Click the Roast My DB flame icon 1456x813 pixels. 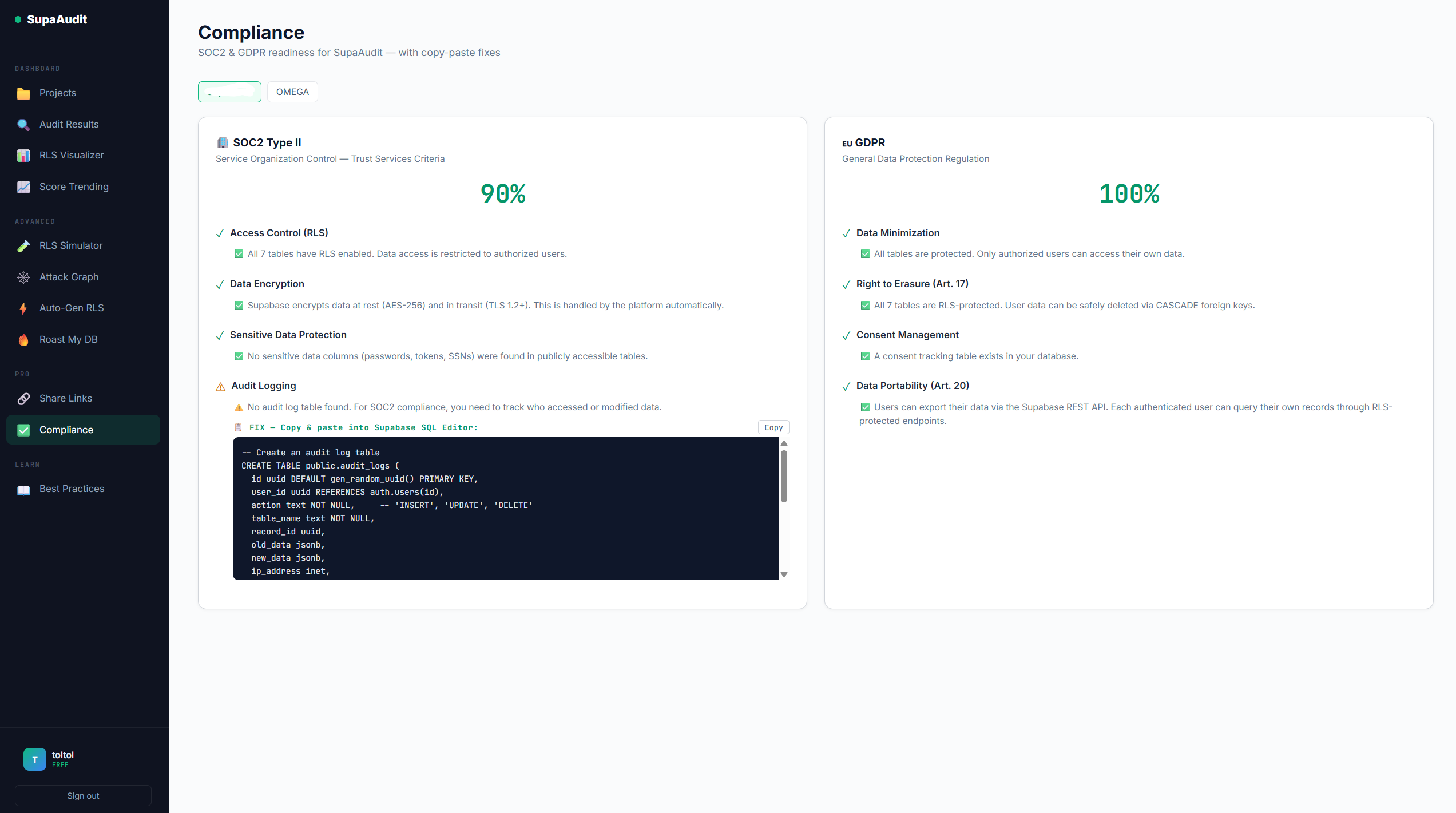pyautogui.click(x=23, y=340)
